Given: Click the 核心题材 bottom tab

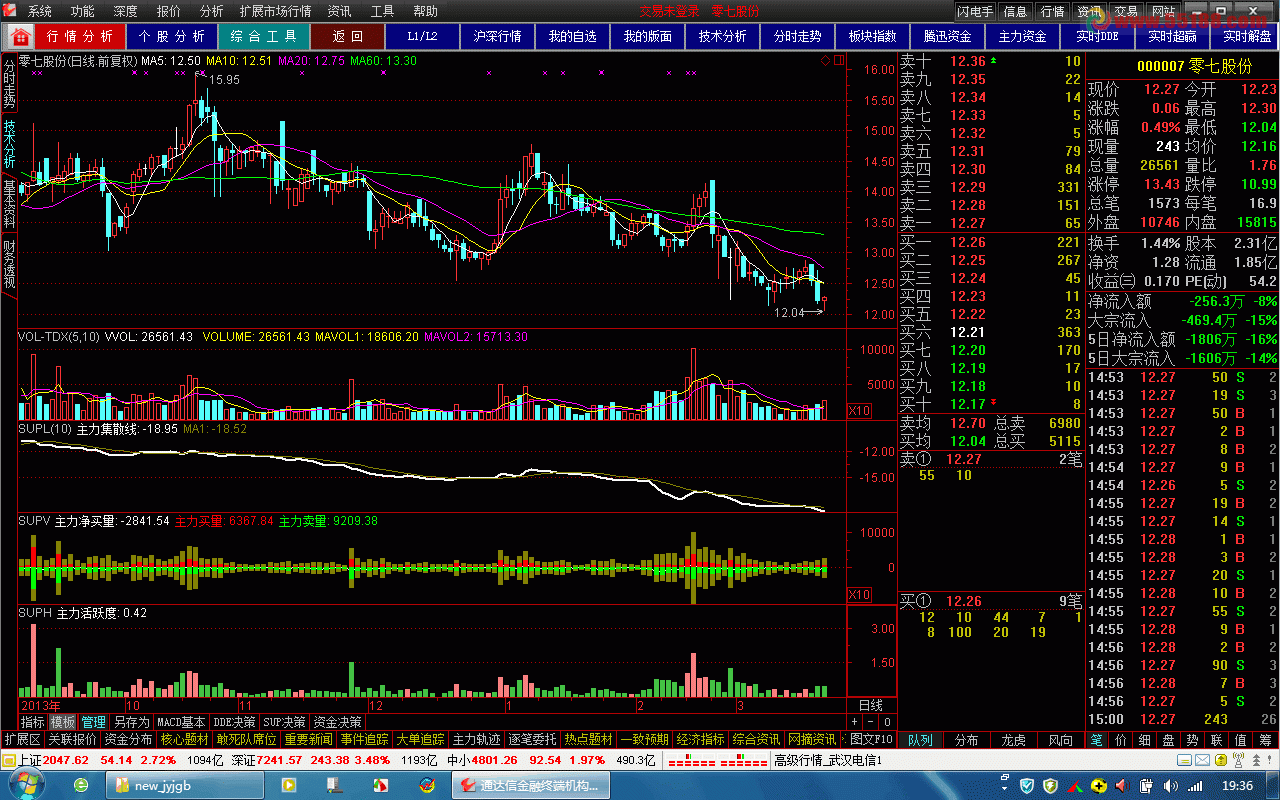Looking at the screenshot, I should [185, 739].
